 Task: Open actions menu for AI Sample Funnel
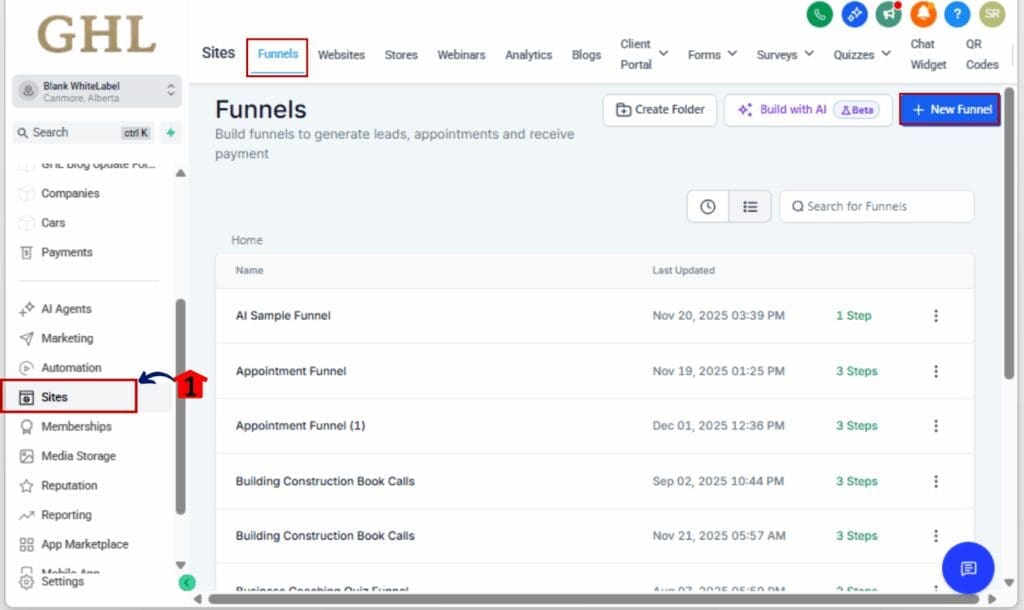[936, 315]
